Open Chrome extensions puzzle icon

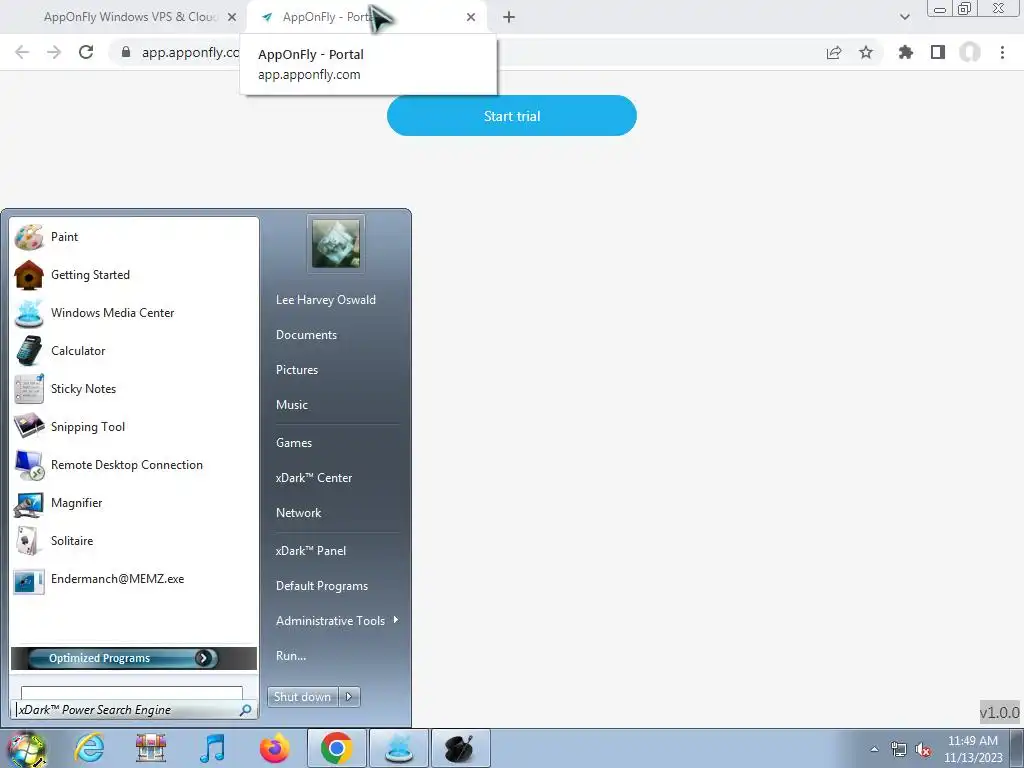(906, 52)
